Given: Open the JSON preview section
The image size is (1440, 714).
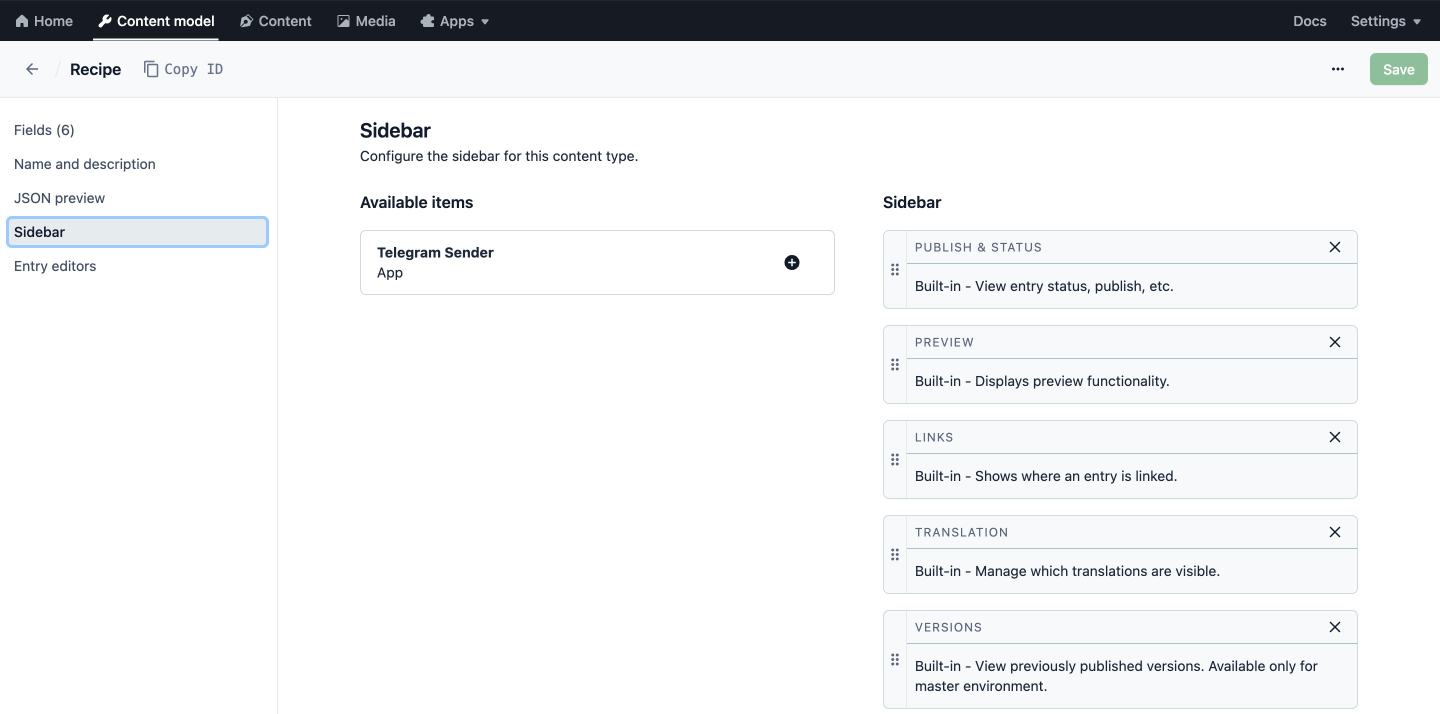Looking at the screenshot, I should tap(59, 197).
